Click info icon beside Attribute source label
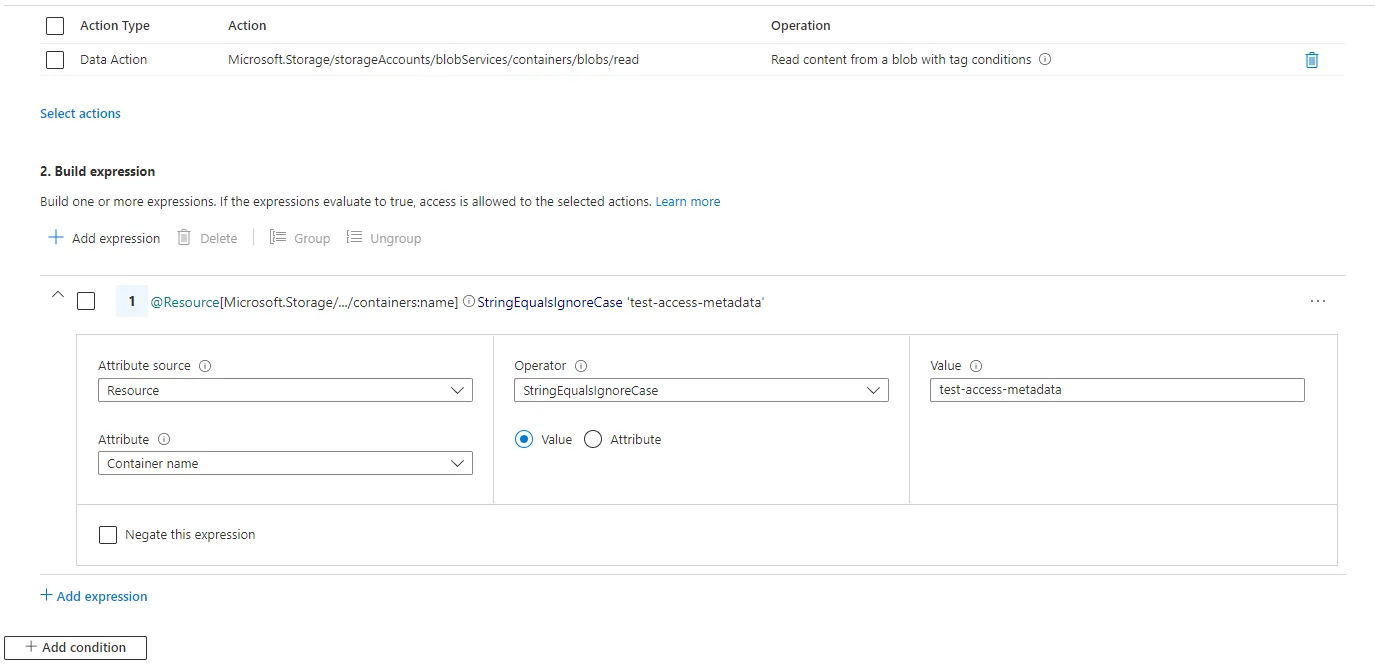 pyautogui.click(x=205, y=366)
